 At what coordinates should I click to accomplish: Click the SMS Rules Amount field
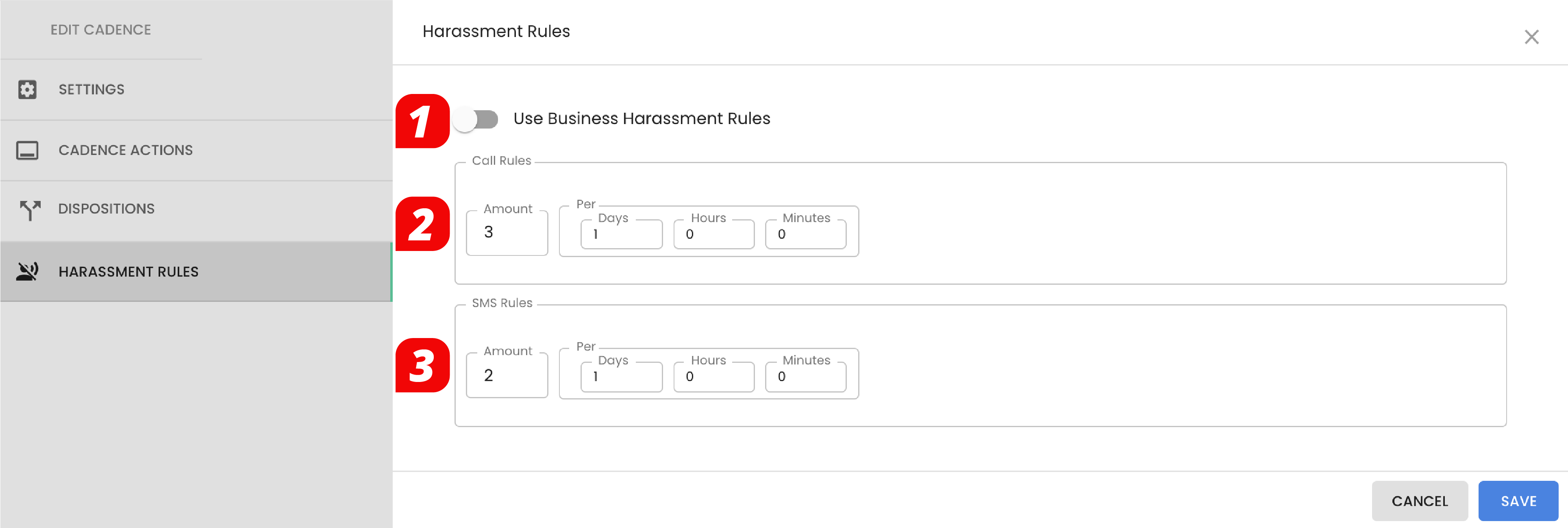click(507, 375)
